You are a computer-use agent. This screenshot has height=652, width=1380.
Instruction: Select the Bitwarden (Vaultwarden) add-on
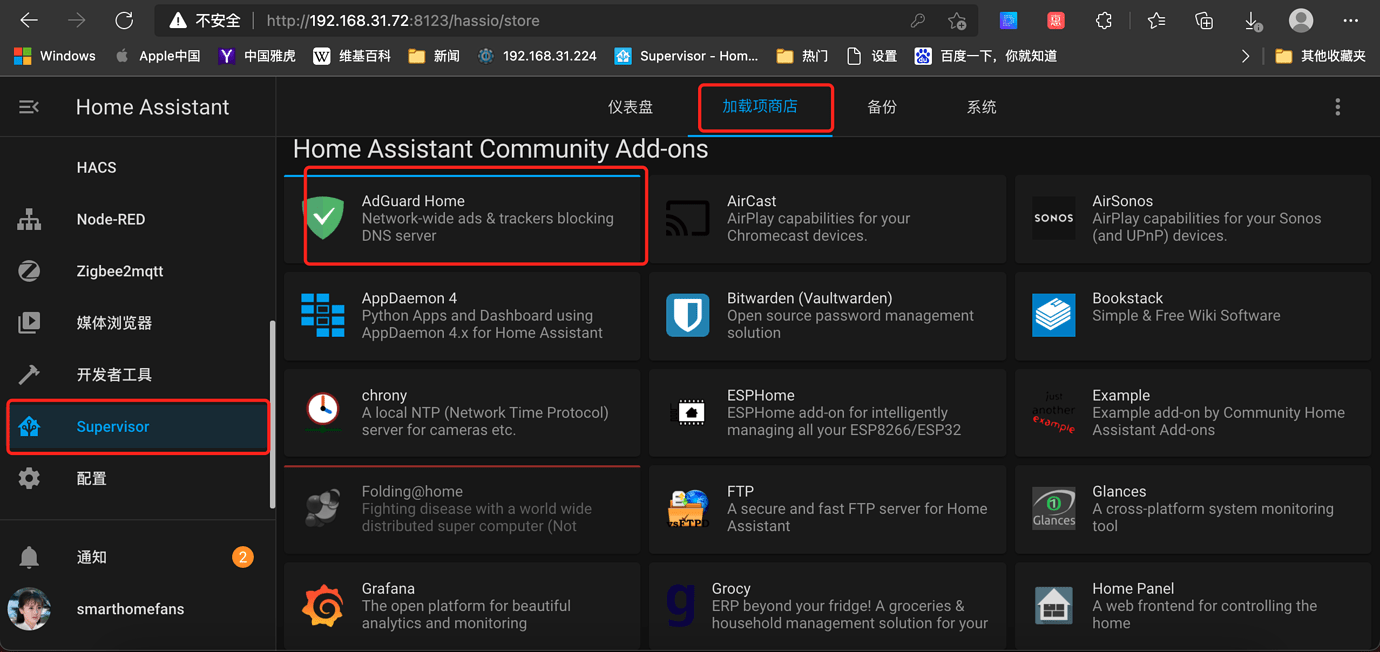(x=827, y=316)
